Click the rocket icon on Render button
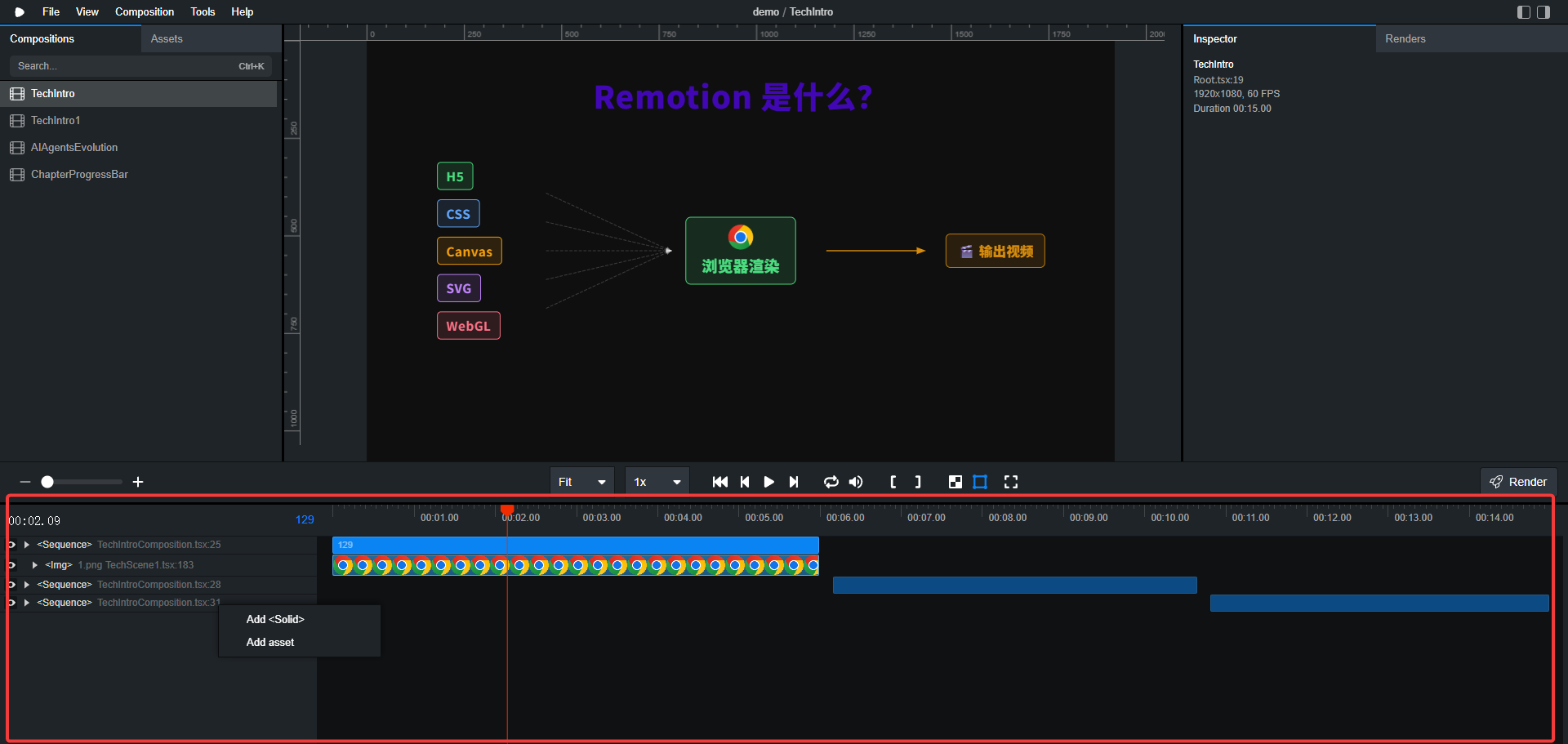 1496,482
